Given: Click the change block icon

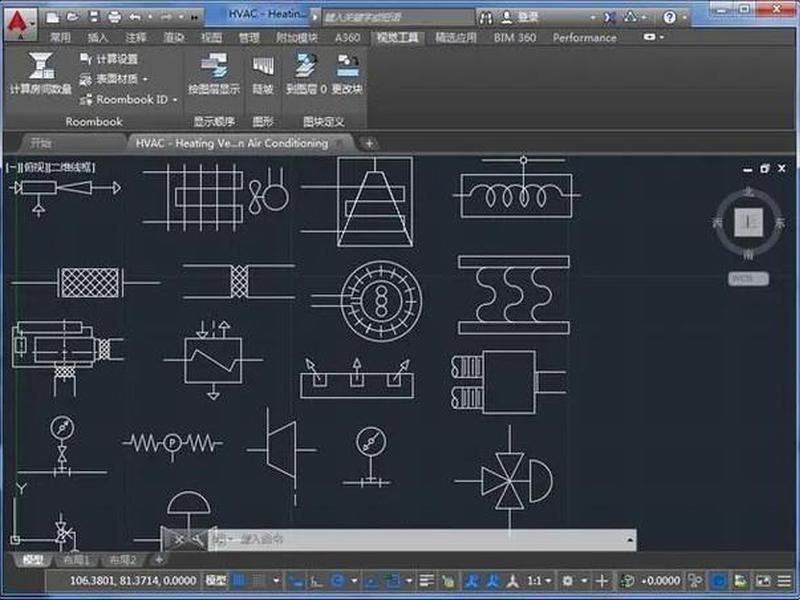Looking at the screenshot, I should coord(347,65).
